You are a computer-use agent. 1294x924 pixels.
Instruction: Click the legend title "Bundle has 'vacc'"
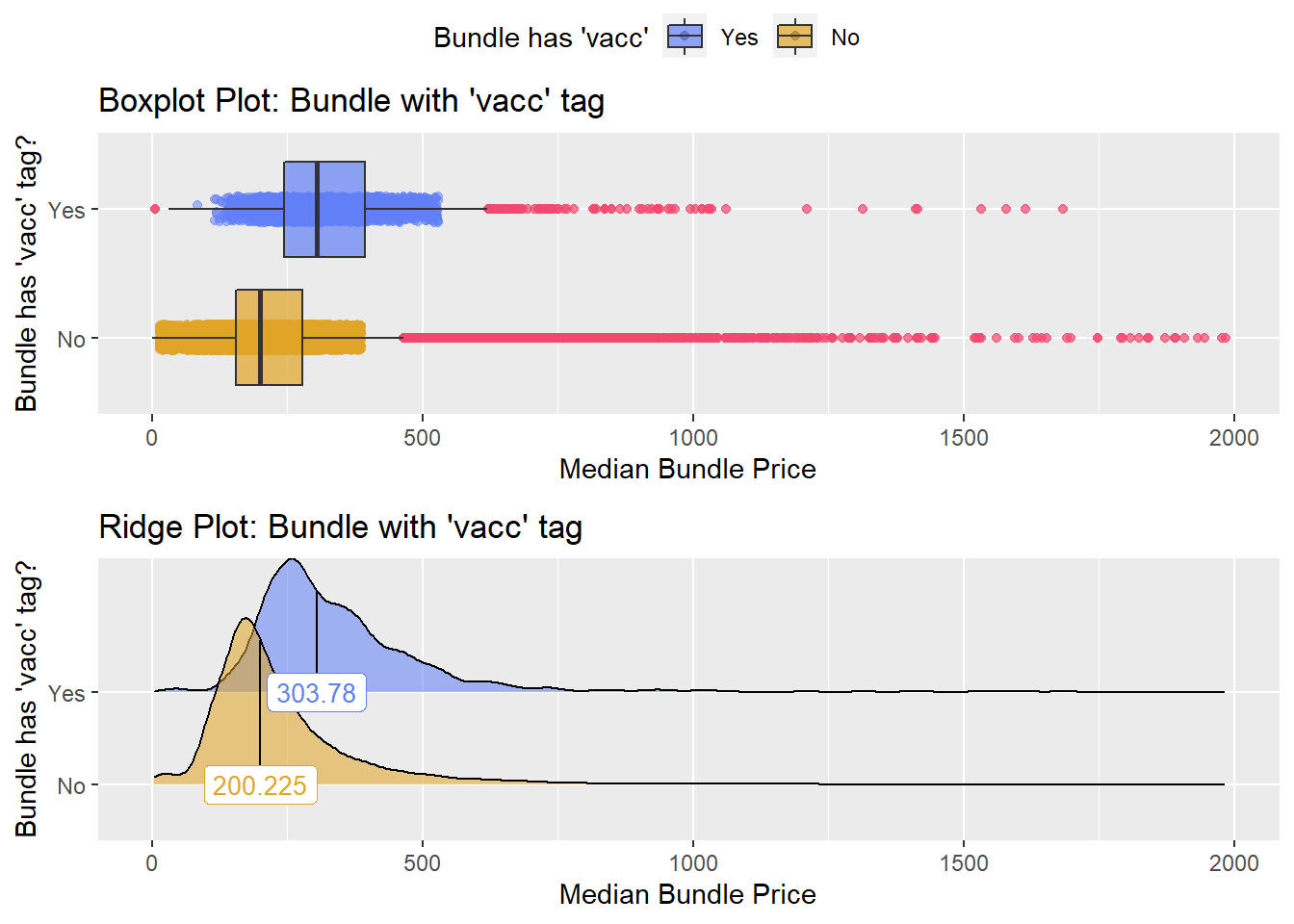540,38
